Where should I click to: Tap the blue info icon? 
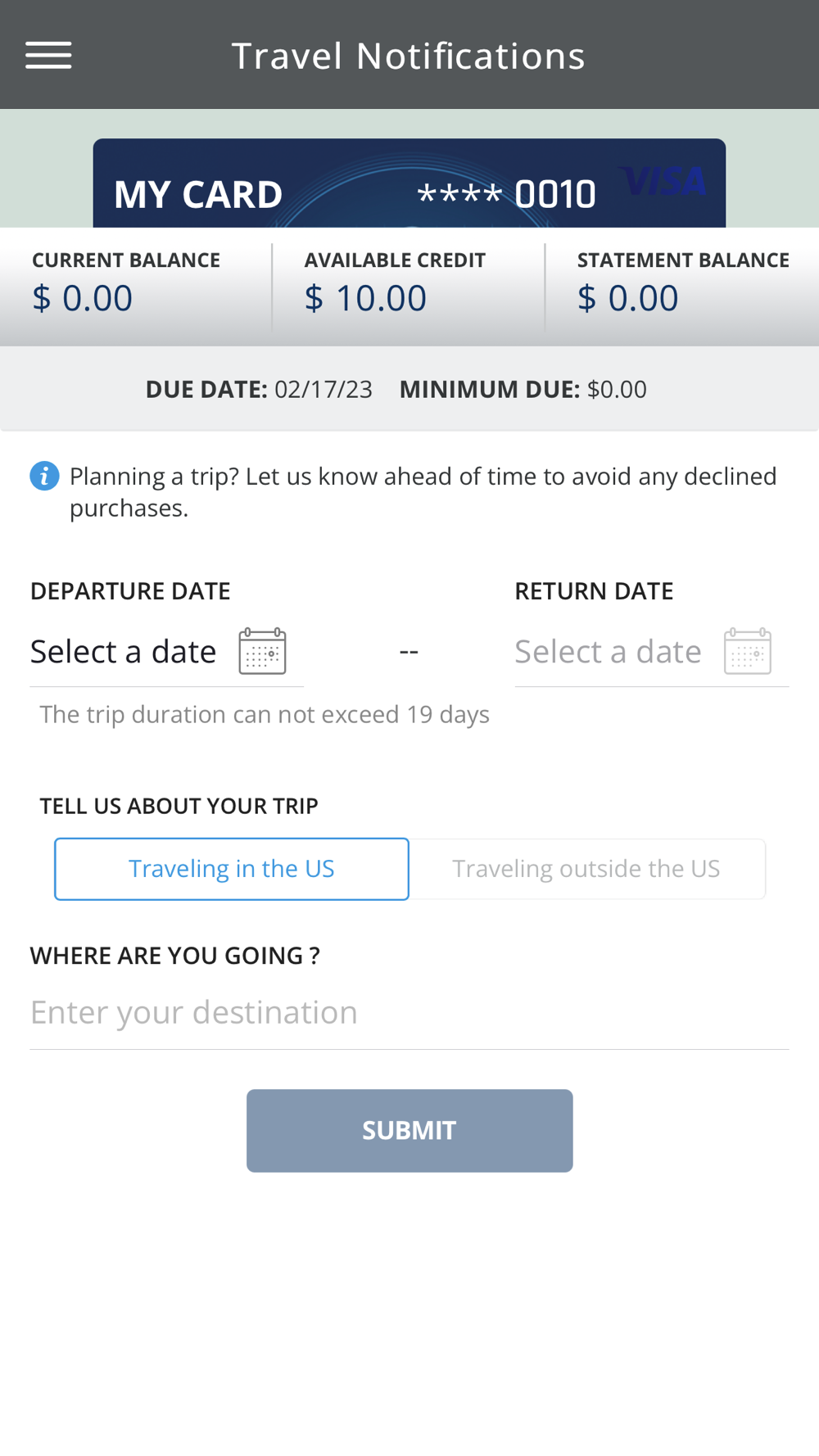[x=44, y=476]
